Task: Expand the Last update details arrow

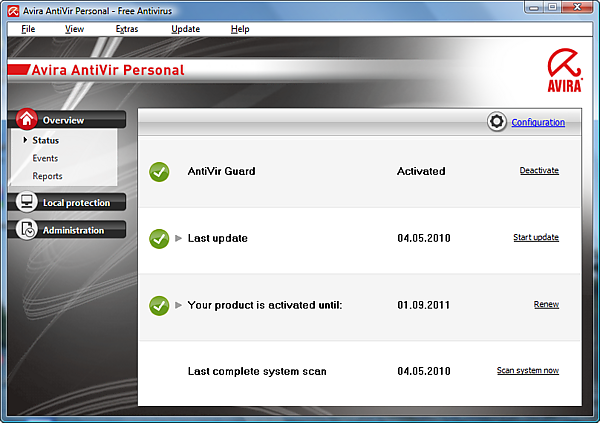Action: [179, 238]
